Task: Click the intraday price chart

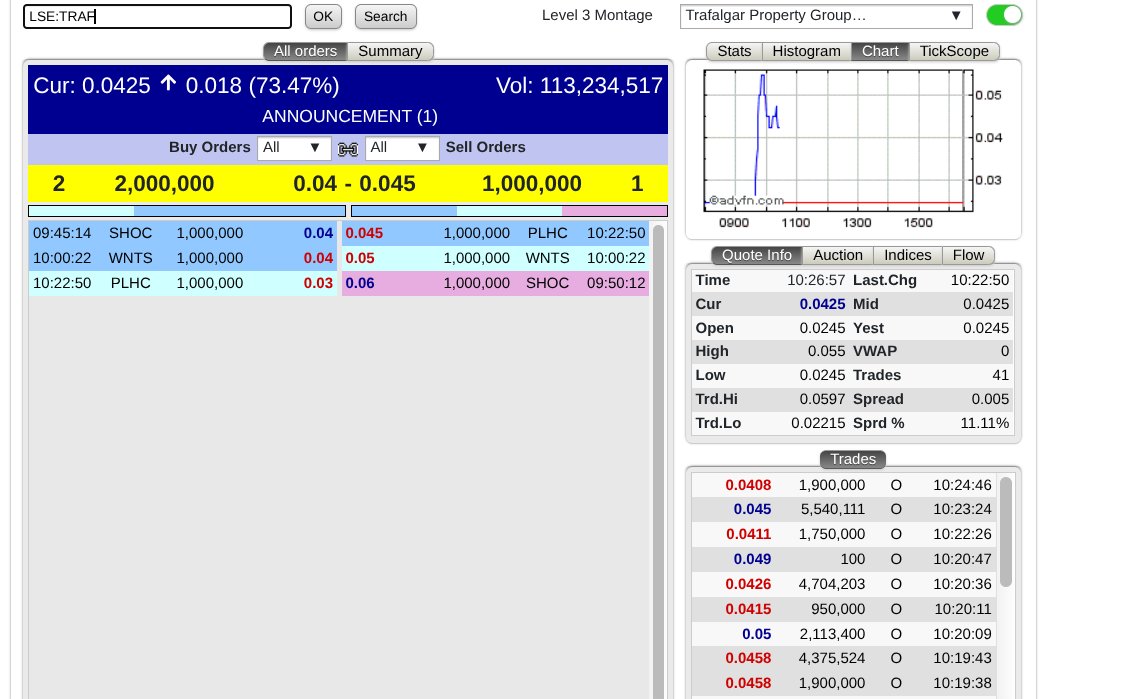Action: 838,141
